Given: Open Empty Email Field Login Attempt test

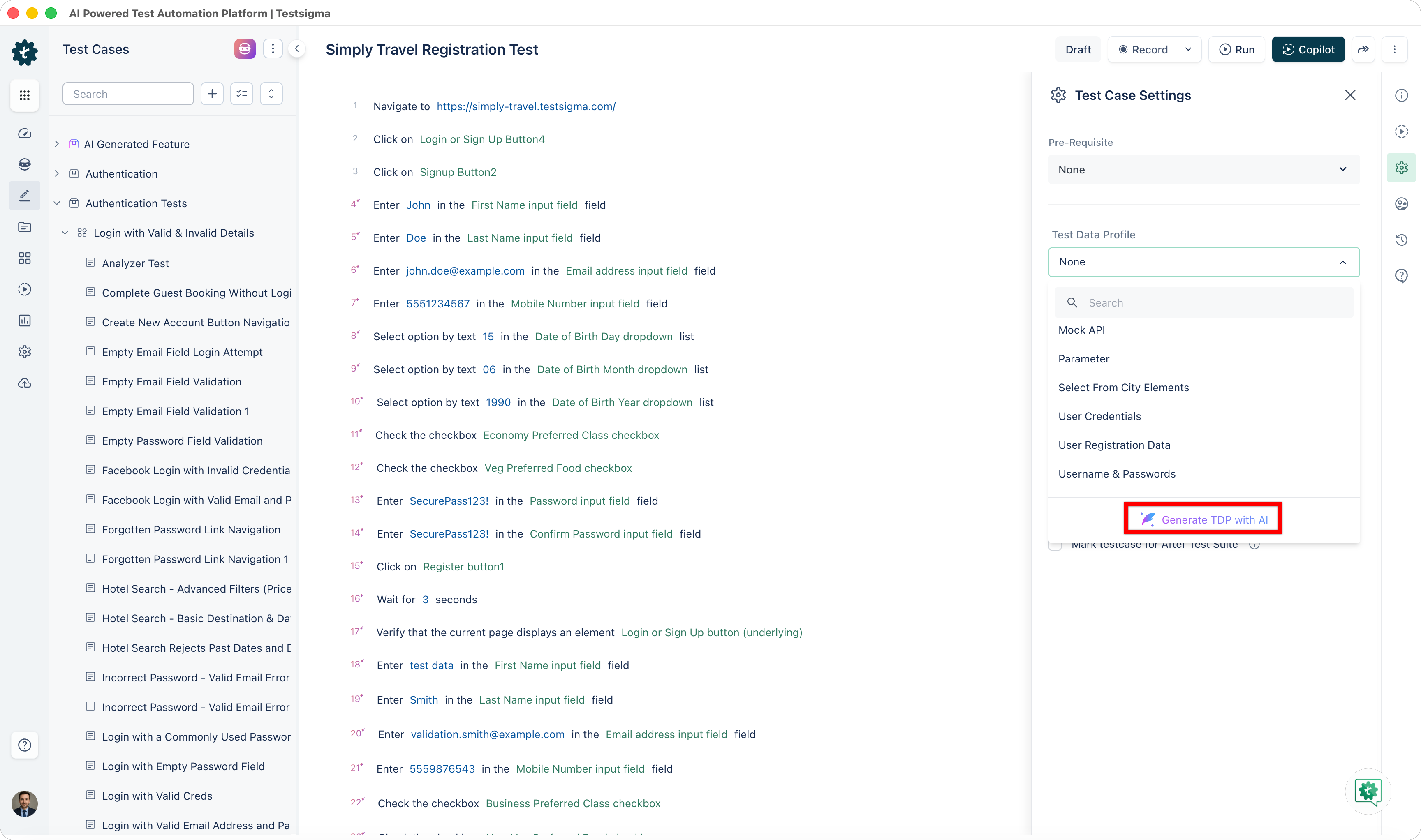Looking at the screenshot, I should pos(182,352).
